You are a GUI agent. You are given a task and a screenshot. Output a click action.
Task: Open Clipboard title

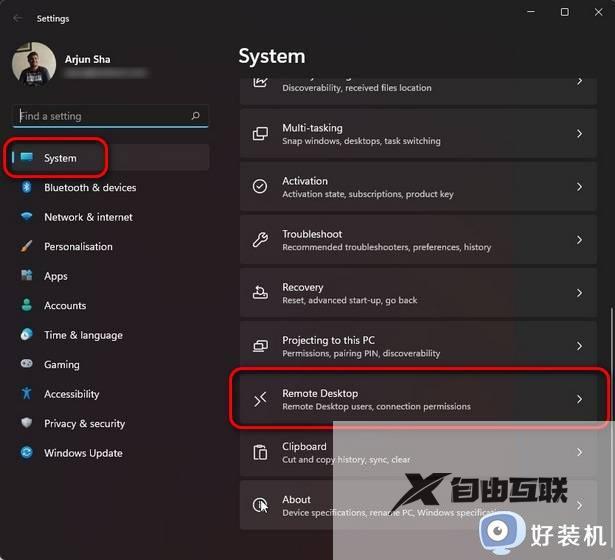[x=304, y=447]
